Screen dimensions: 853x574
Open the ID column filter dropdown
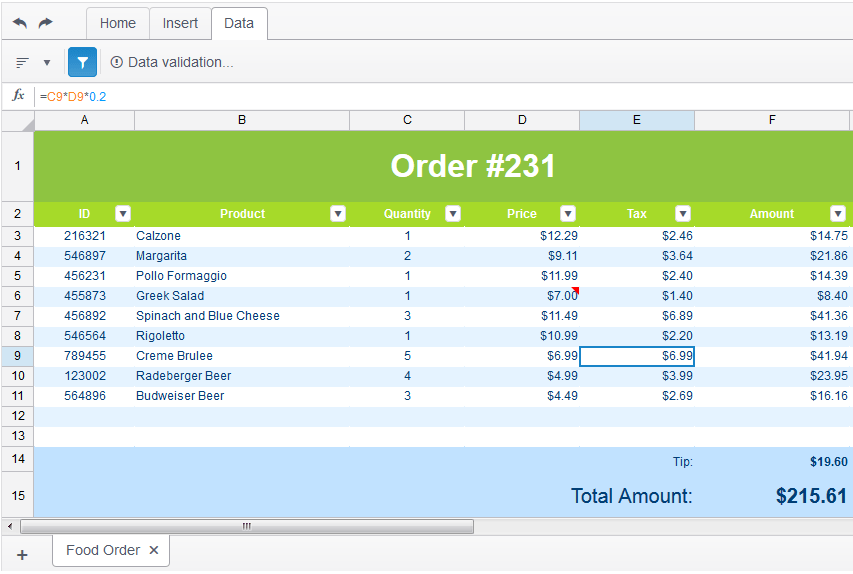point(123,214)
